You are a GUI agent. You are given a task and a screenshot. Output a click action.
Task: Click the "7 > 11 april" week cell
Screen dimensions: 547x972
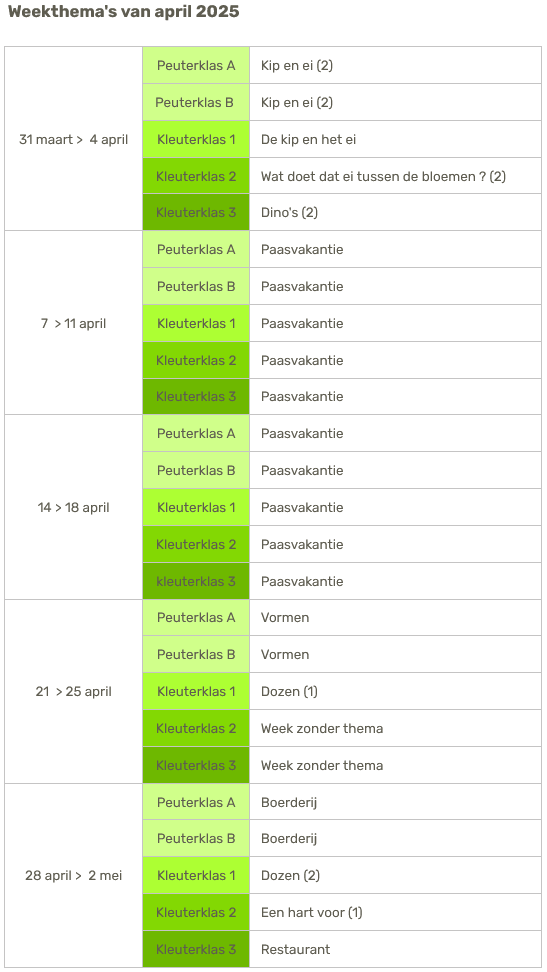[74, 323]
